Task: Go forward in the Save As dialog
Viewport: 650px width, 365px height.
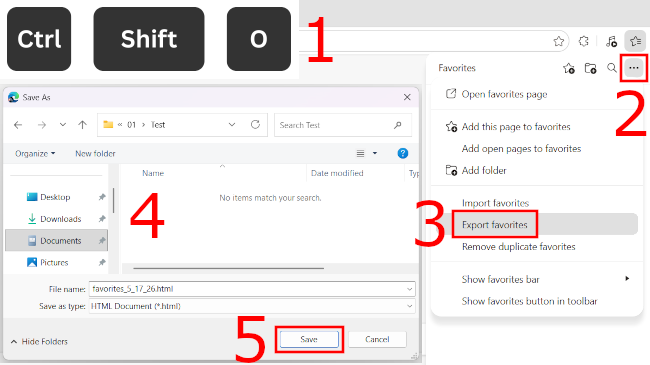Action: pos(42,125)
